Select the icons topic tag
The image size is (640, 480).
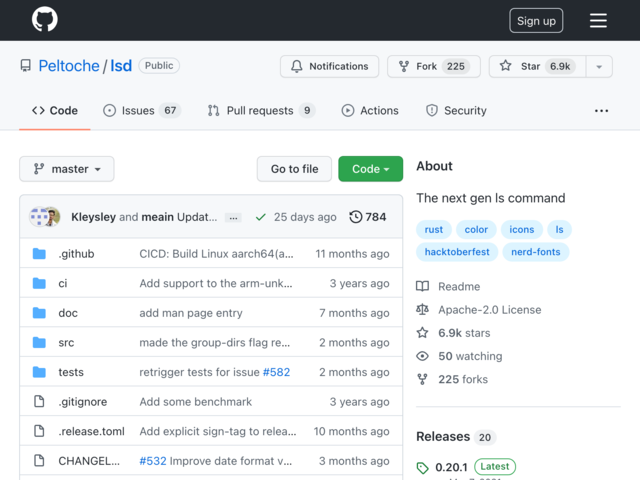(522, 229)
